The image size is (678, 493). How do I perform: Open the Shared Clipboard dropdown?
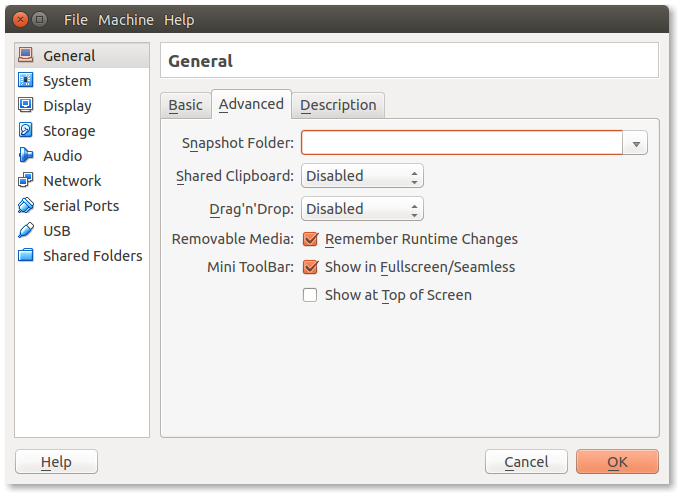click(x=362, y=176)
